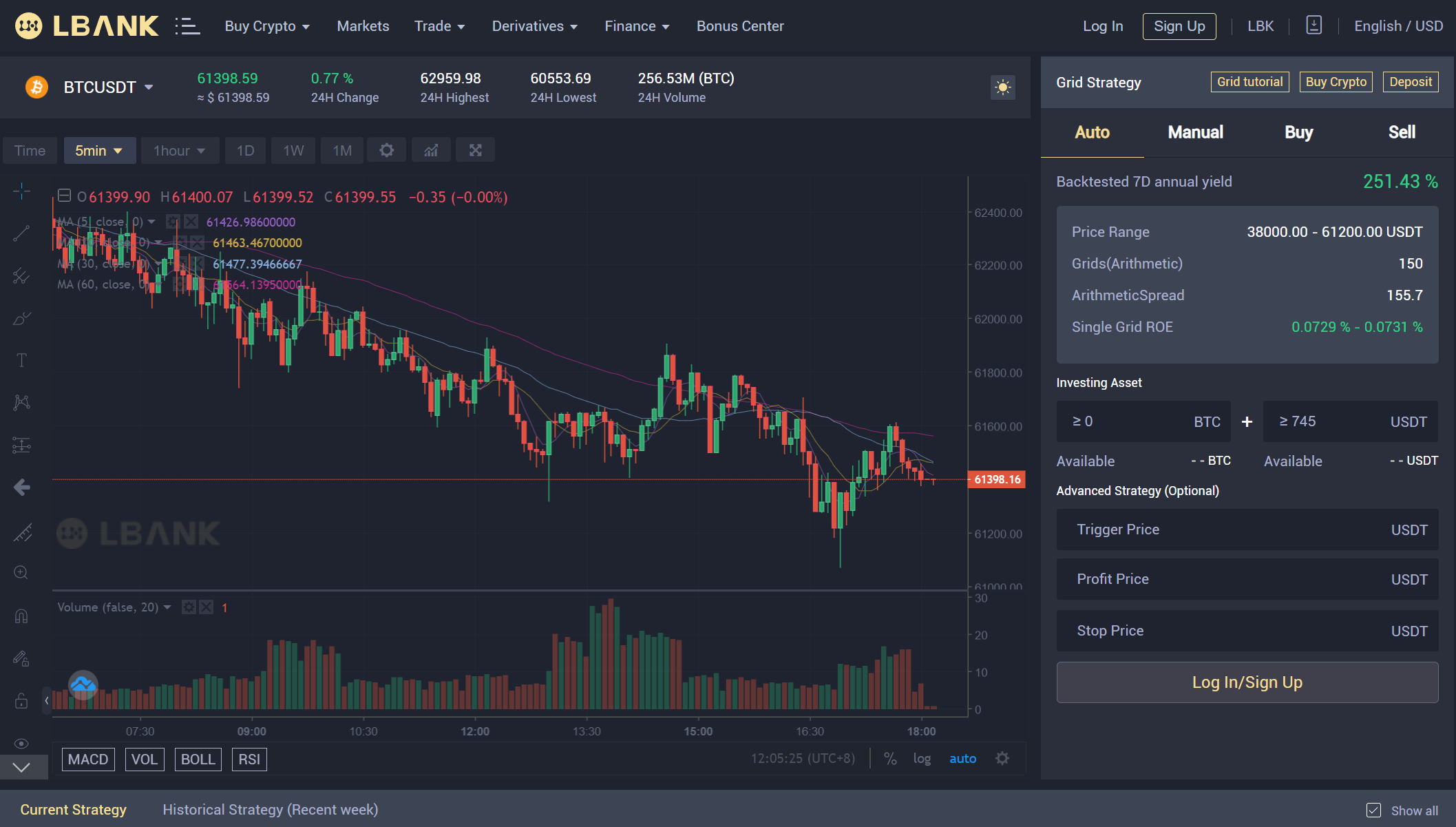This screenshot has width=1456, height=827.
Task: Remove the MA 5 indicator
Action: [191, 222]
